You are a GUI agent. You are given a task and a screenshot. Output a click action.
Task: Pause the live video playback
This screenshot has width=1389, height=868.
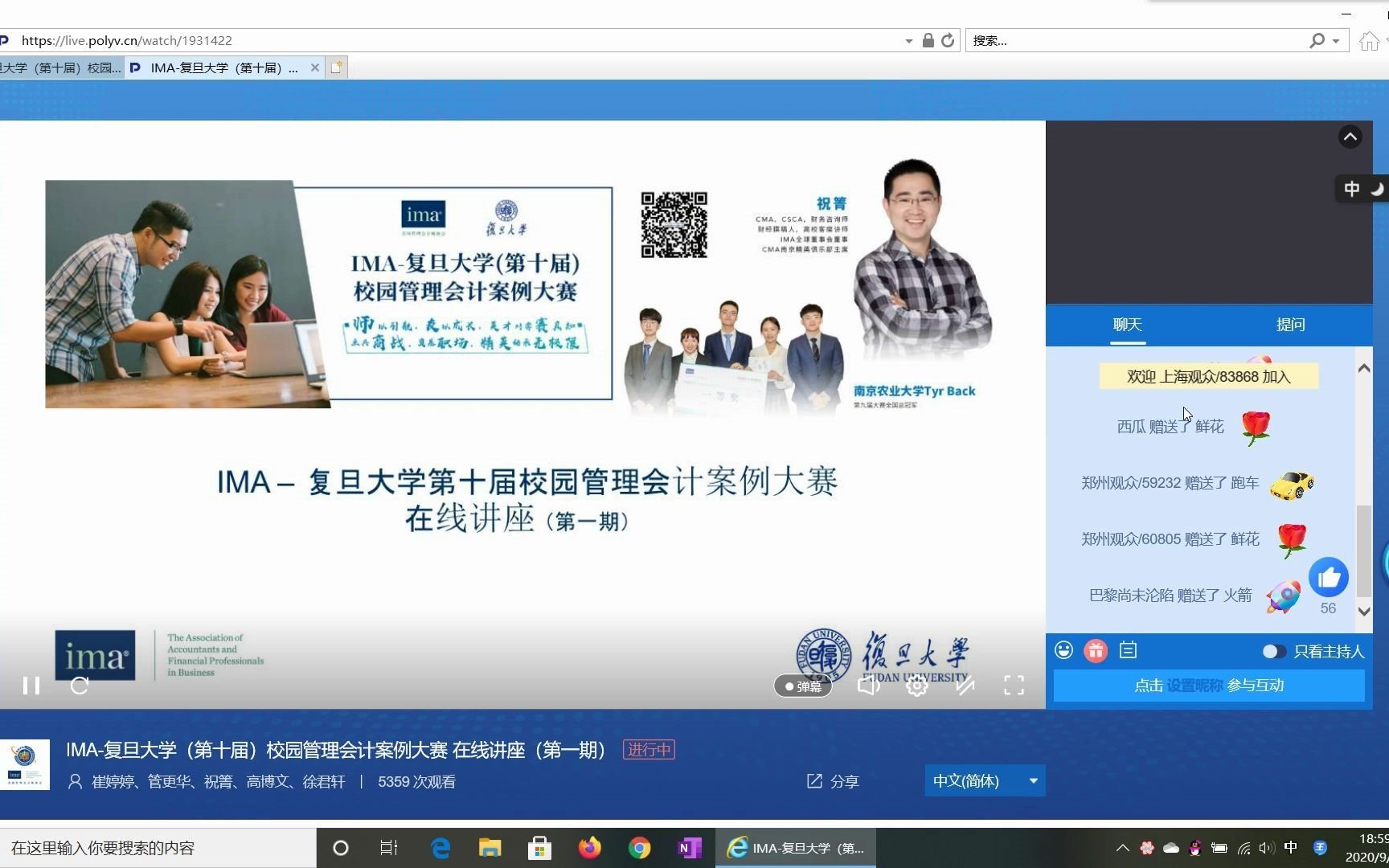(x=31, y=686)
